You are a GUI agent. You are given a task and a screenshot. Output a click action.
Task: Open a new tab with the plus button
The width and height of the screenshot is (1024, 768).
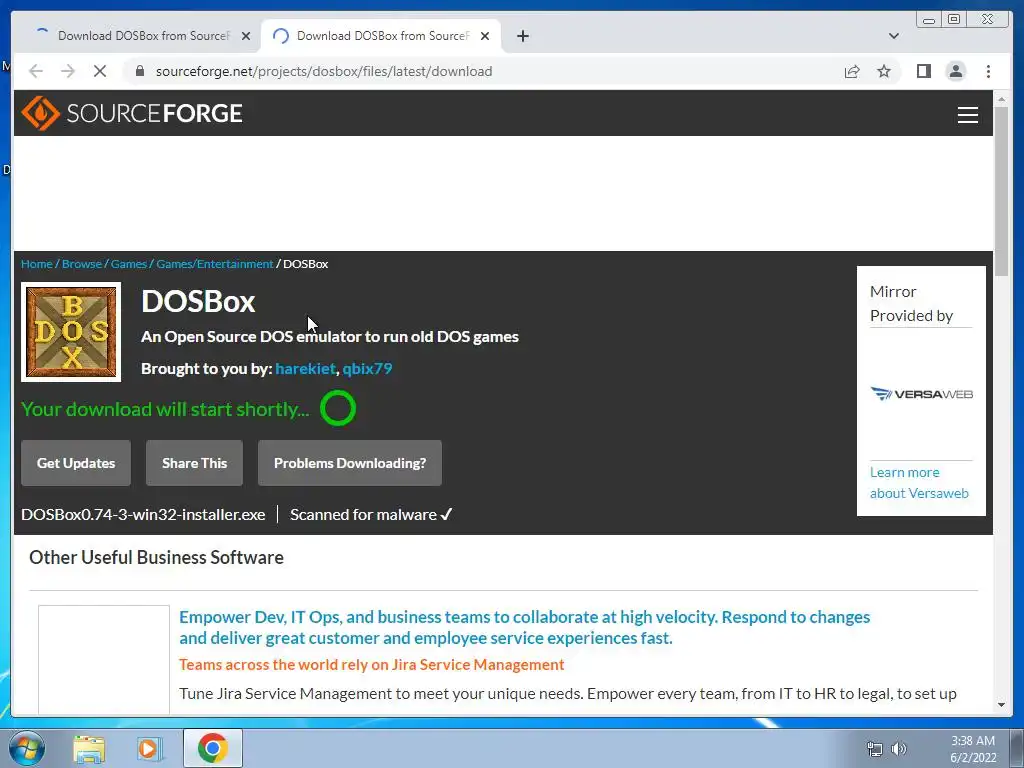tap(522, 36)
